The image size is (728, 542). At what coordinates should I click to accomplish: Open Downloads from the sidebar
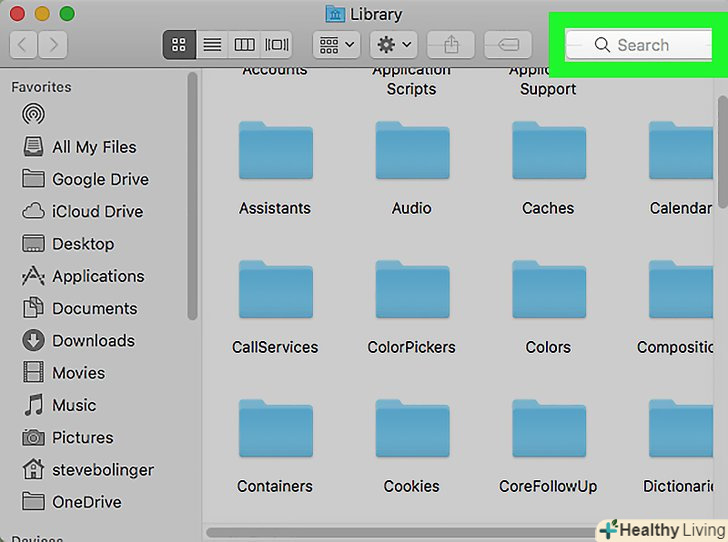click(78, 340)
